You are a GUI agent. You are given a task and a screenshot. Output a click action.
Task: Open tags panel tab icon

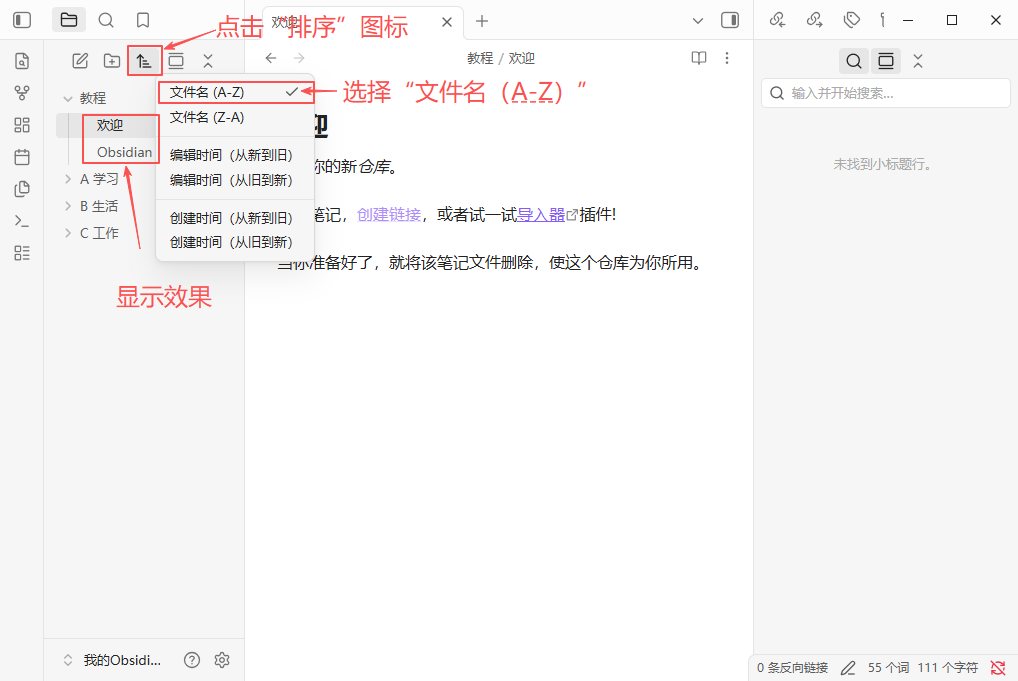click(852, 20)
